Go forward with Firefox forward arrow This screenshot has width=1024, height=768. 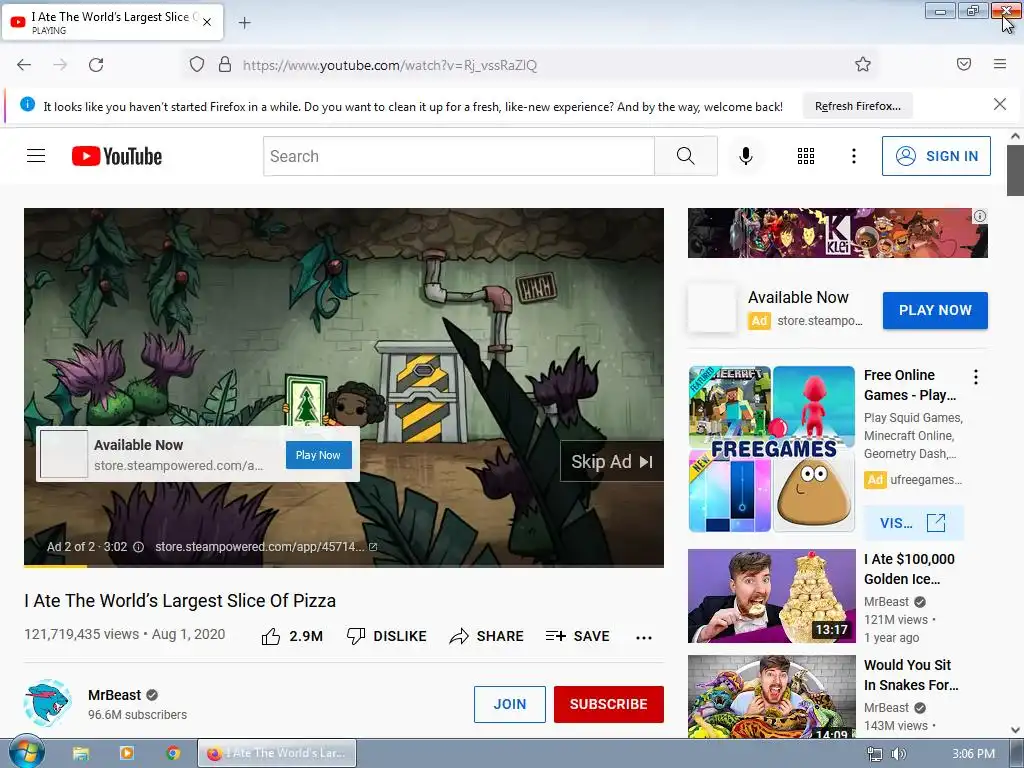point(60,65)
